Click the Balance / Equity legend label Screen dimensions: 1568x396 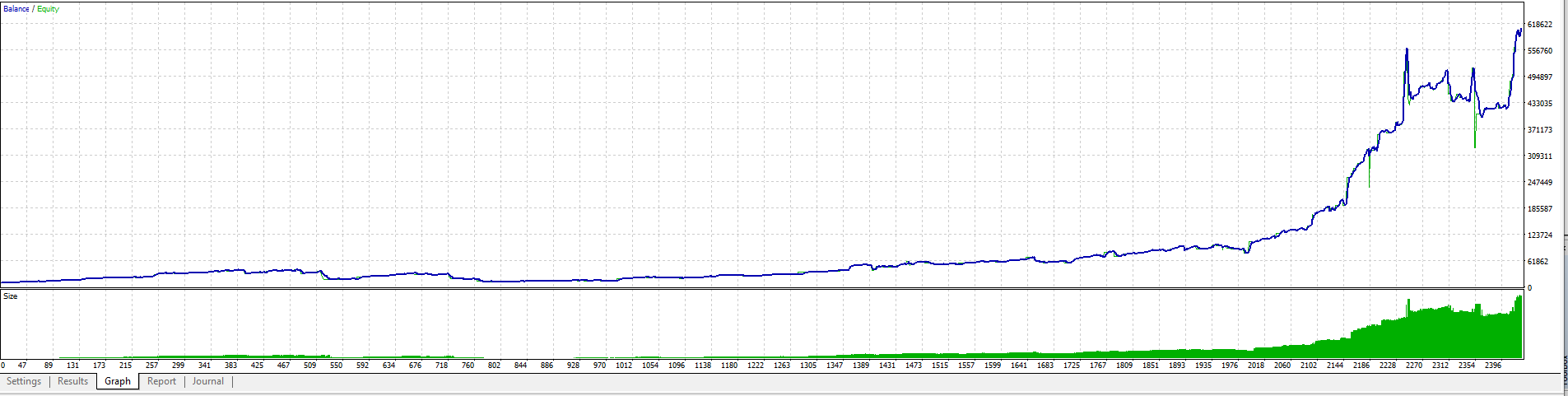point(31,9)
